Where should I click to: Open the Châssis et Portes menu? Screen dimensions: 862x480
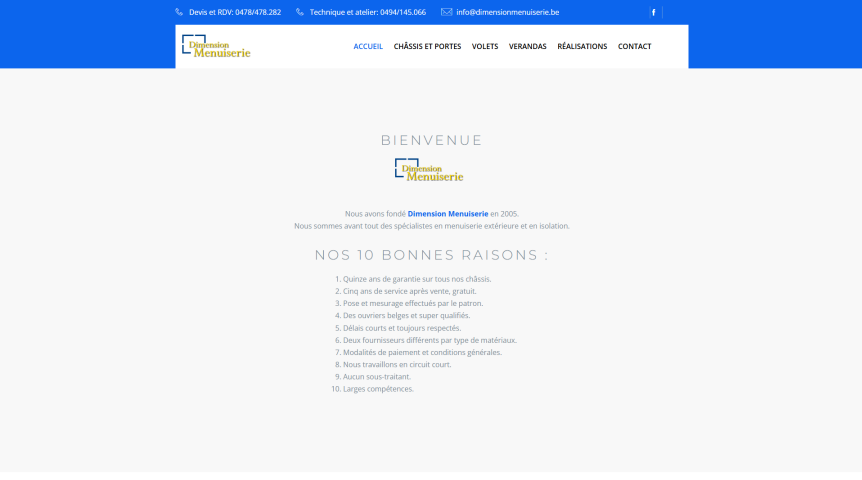point(427,46)
